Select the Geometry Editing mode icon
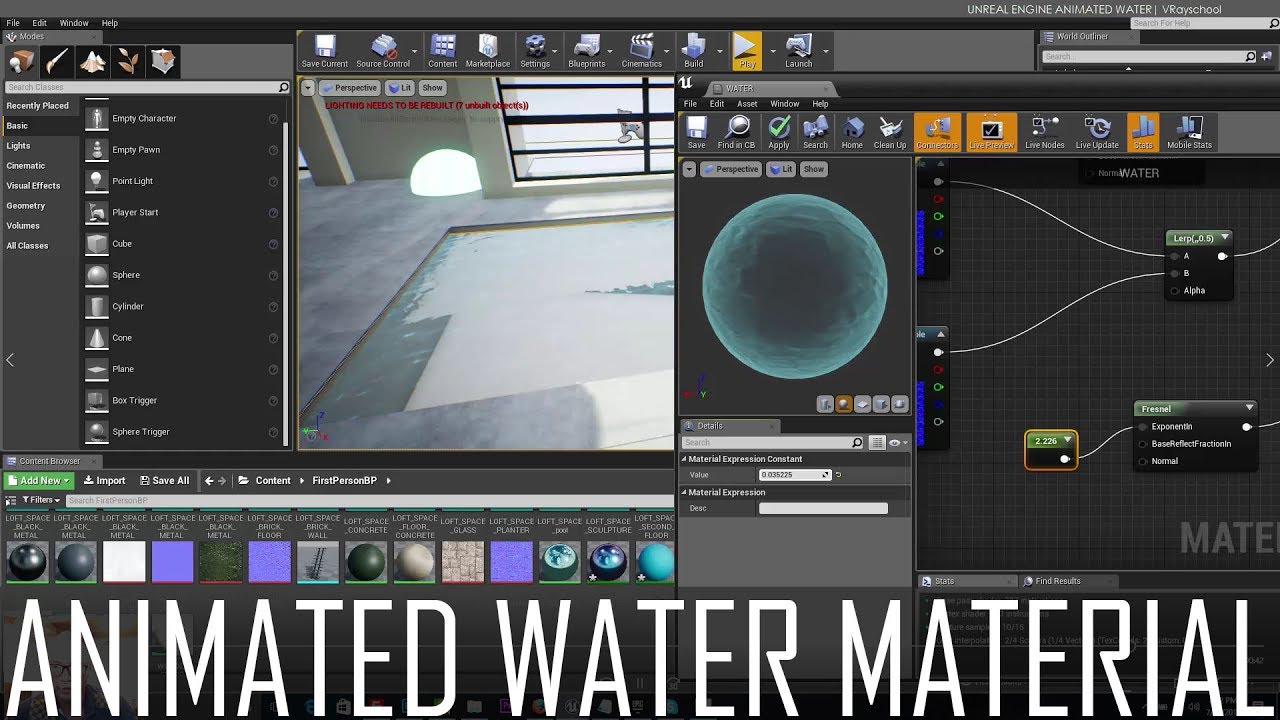 click(x=164, y=62)
